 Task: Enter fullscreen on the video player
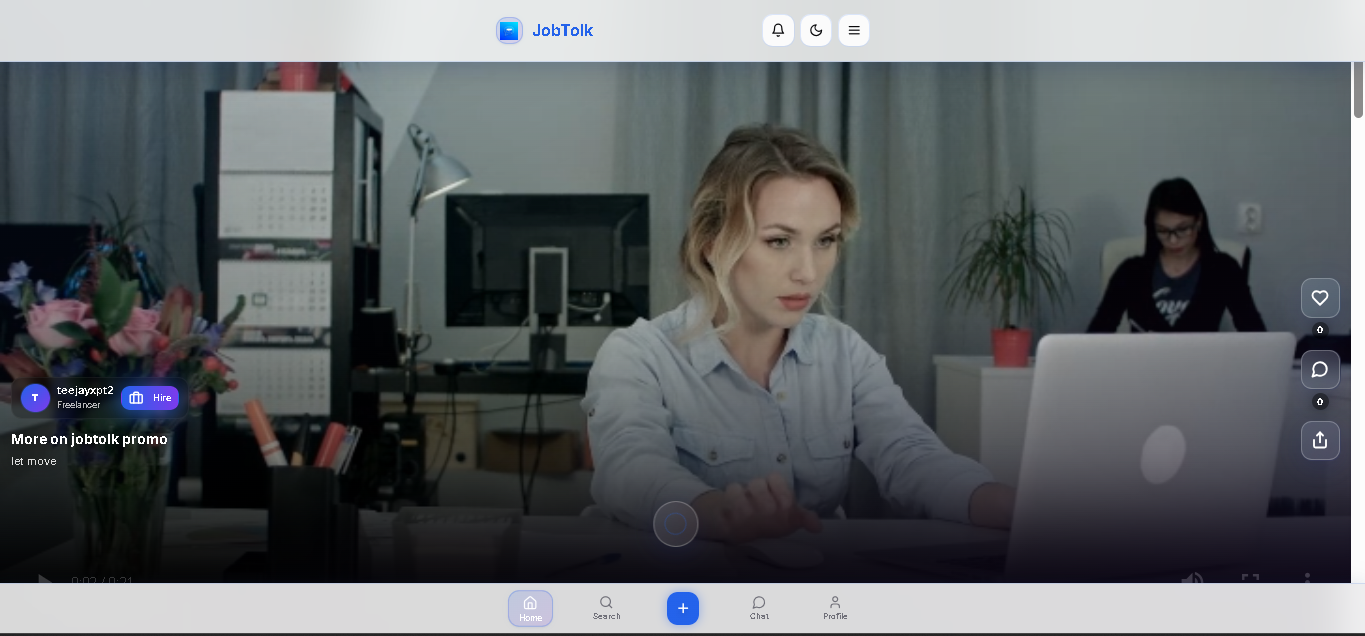[1250, 579]
